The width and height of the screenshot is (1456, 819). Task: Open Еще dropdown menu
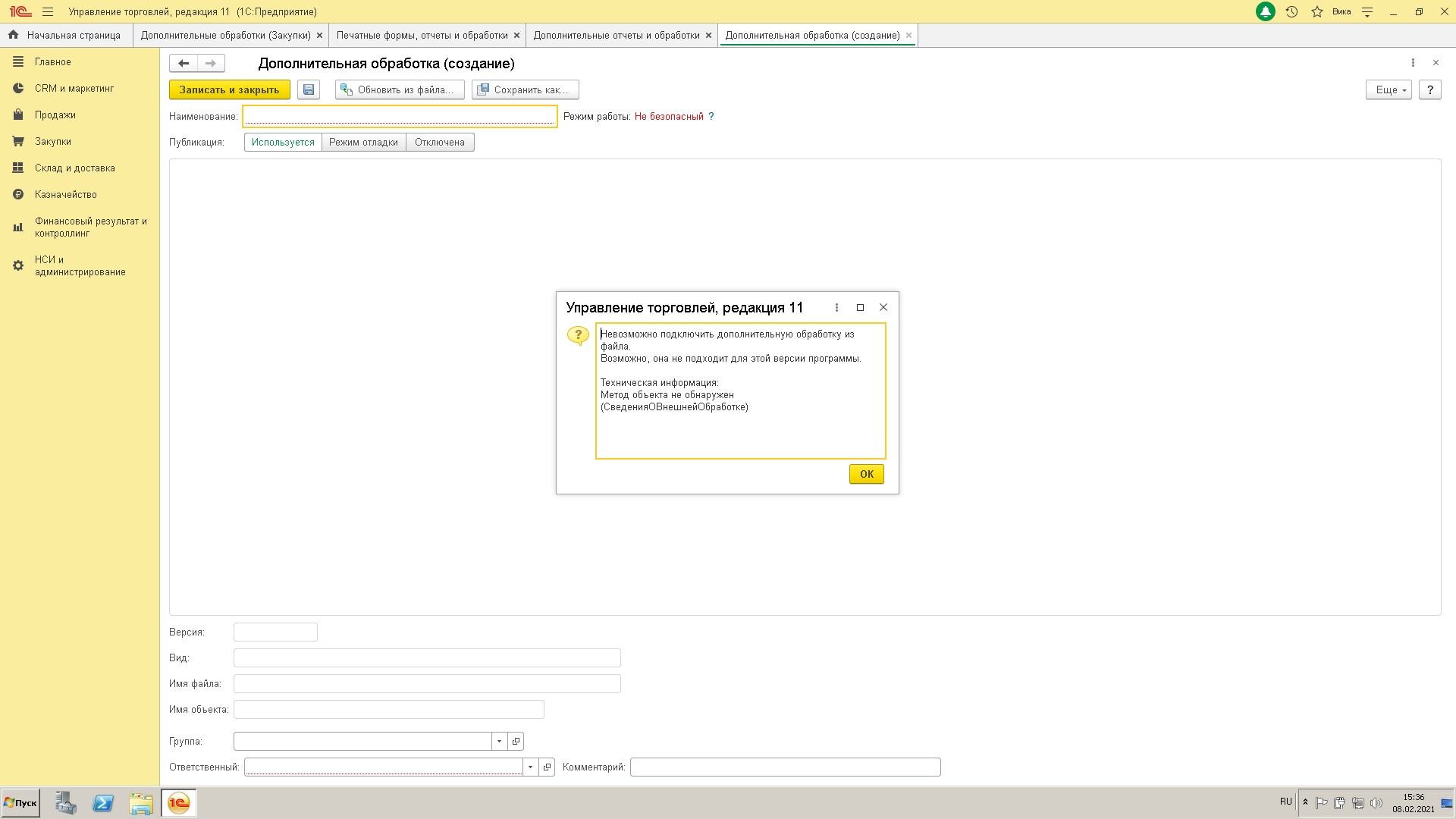1389,89
